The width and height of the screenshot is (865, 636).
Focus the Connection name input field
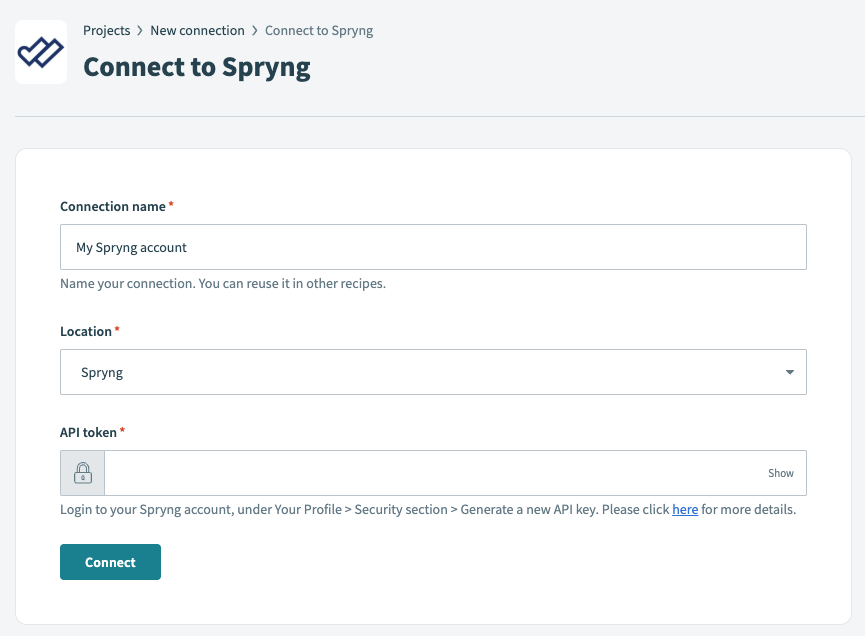[x=433, y=246]
